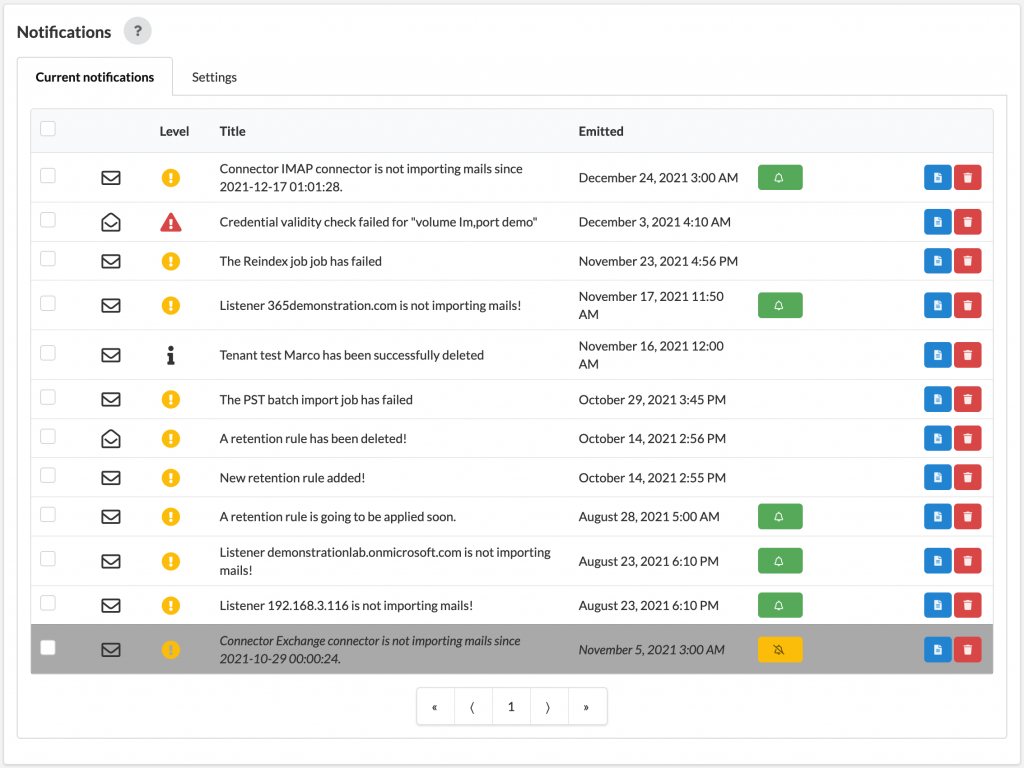This screenshot has width=1024, height=768.
Task: Click title 'New retention rule added!'
Action: 292,477
